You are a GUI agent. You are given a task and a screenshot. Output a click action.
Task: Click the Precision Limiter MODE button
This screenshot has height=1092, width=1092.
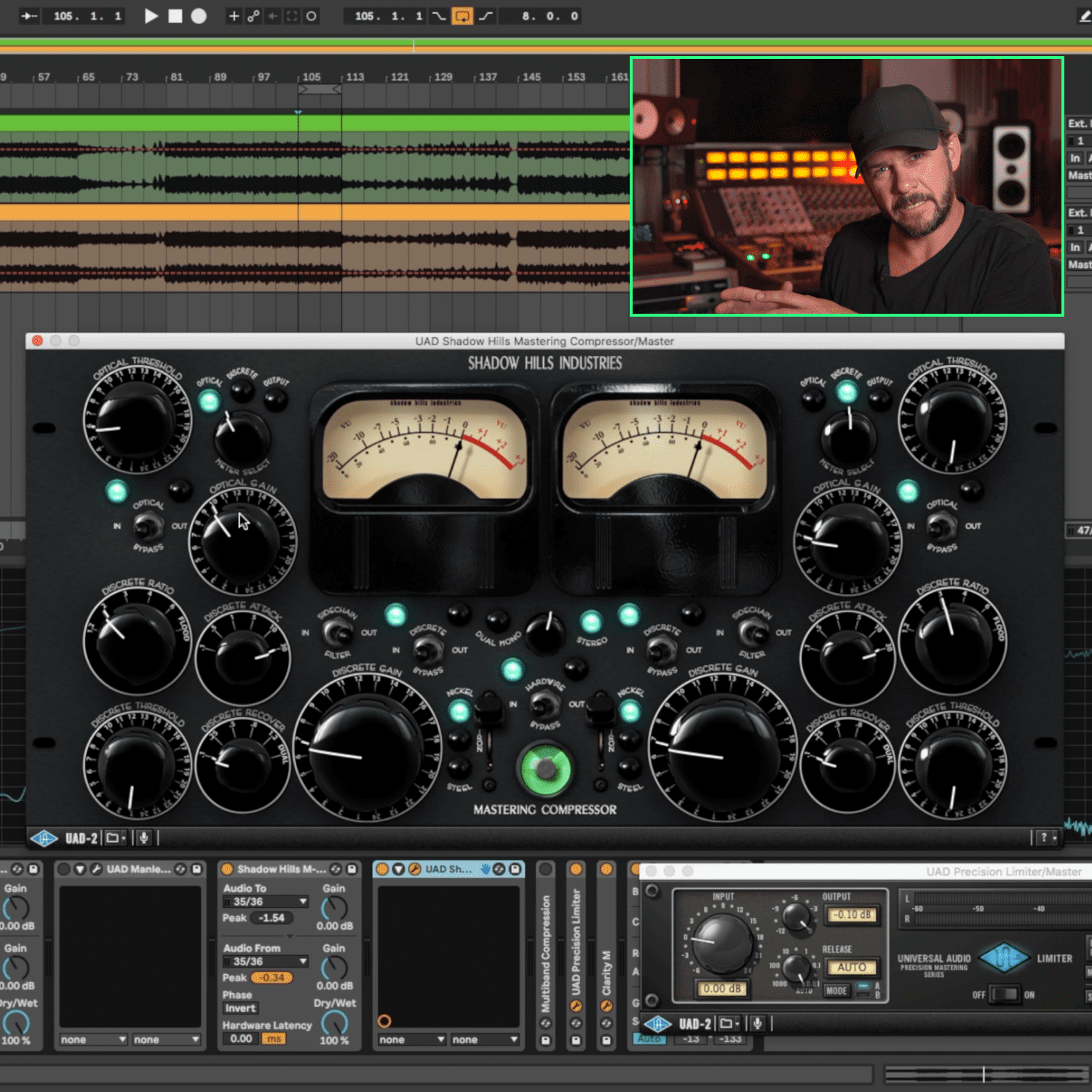(836, 991)
